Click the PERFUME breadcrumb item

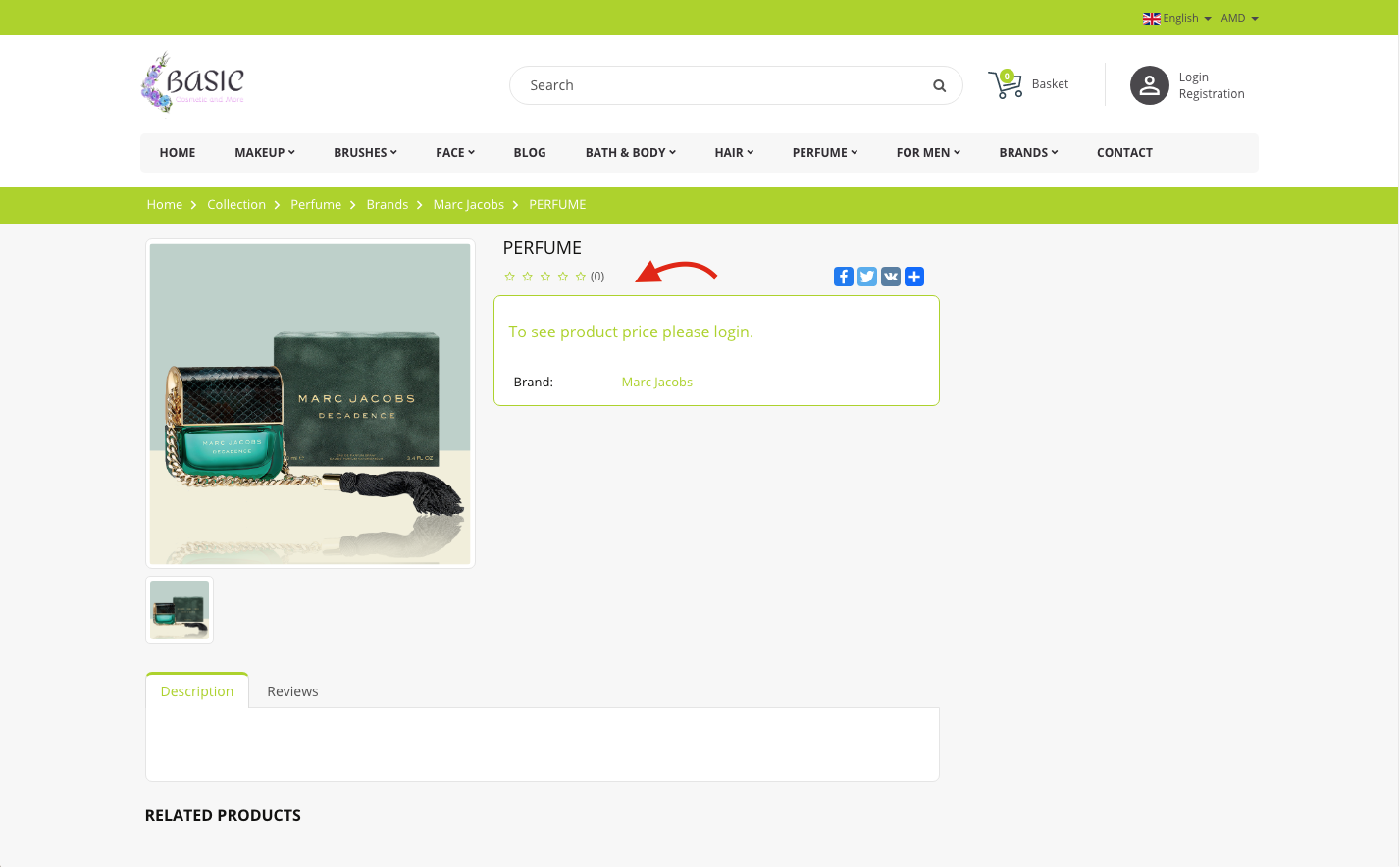pyautogui.click(x=557, y=205)
